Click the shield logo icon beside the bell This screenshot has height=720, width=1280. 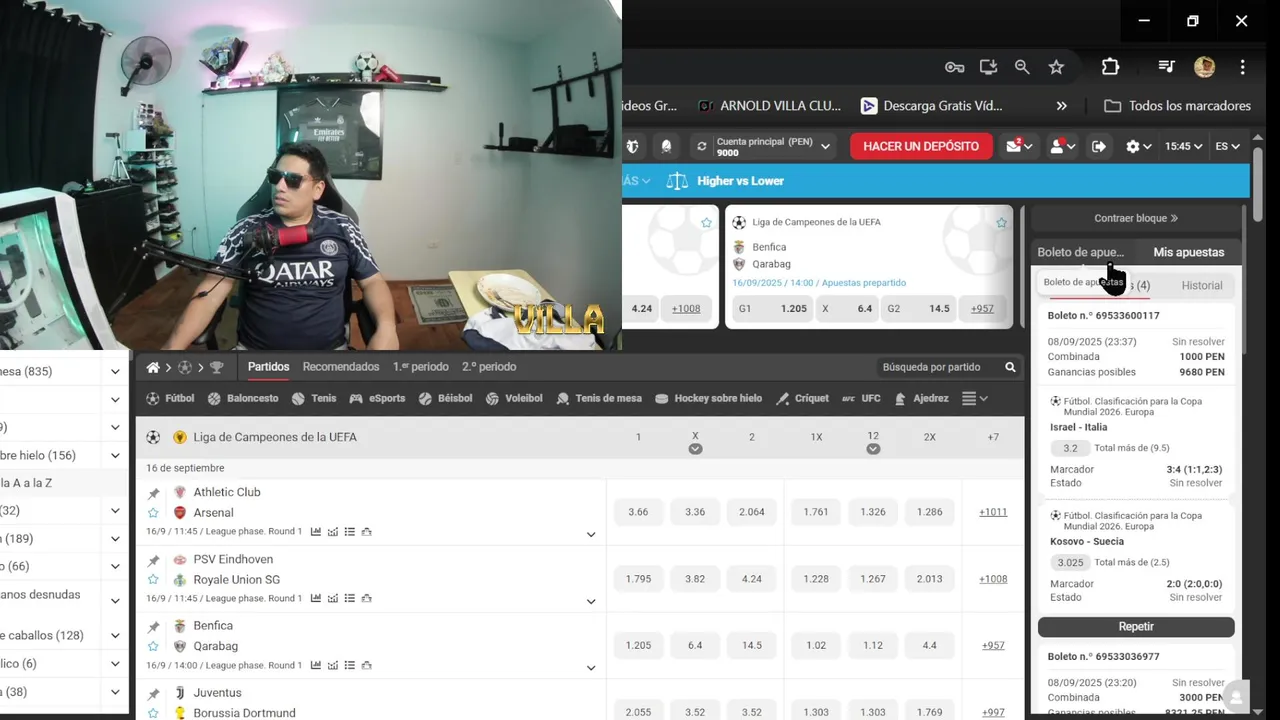coord(632,146)
